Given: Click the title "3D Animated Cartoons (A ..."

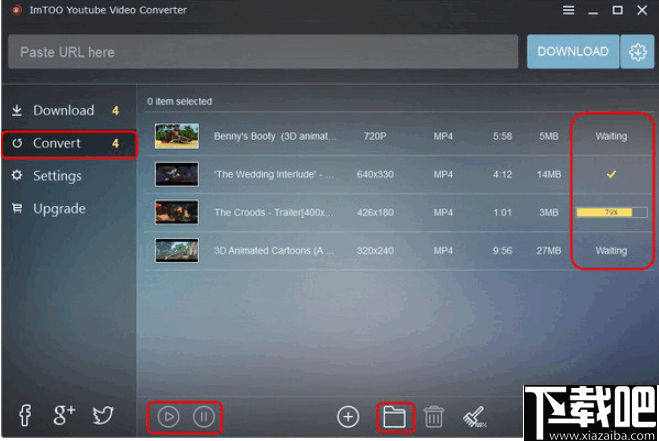Looking at the screenshot, I should click(274, 251).
